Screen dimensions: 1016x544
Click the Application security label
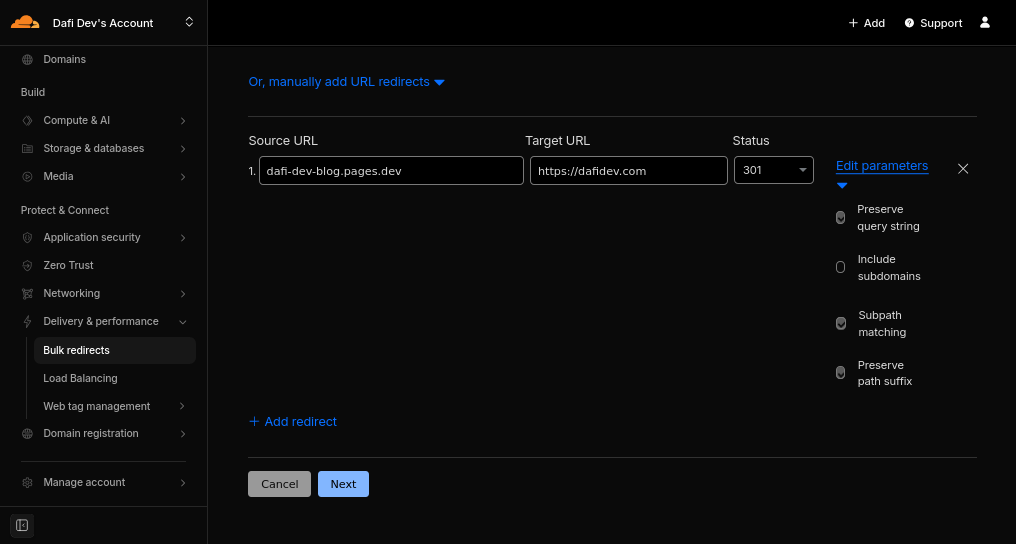click(92, 238)
